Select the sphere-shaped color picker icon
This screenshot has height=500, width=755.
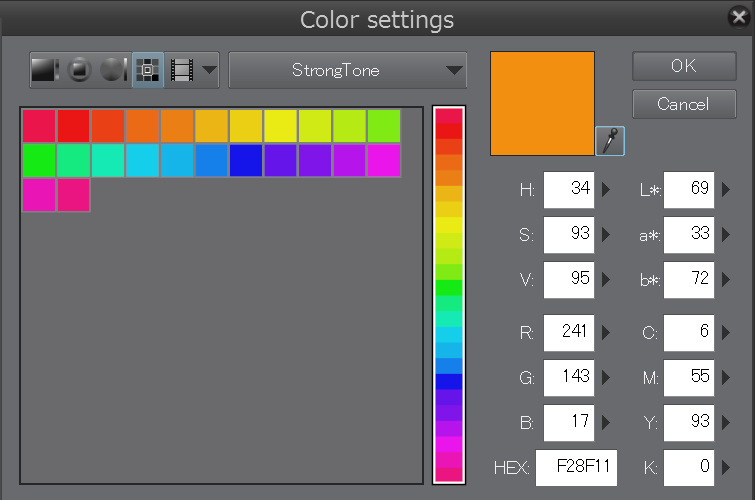[x=113, y=70]
